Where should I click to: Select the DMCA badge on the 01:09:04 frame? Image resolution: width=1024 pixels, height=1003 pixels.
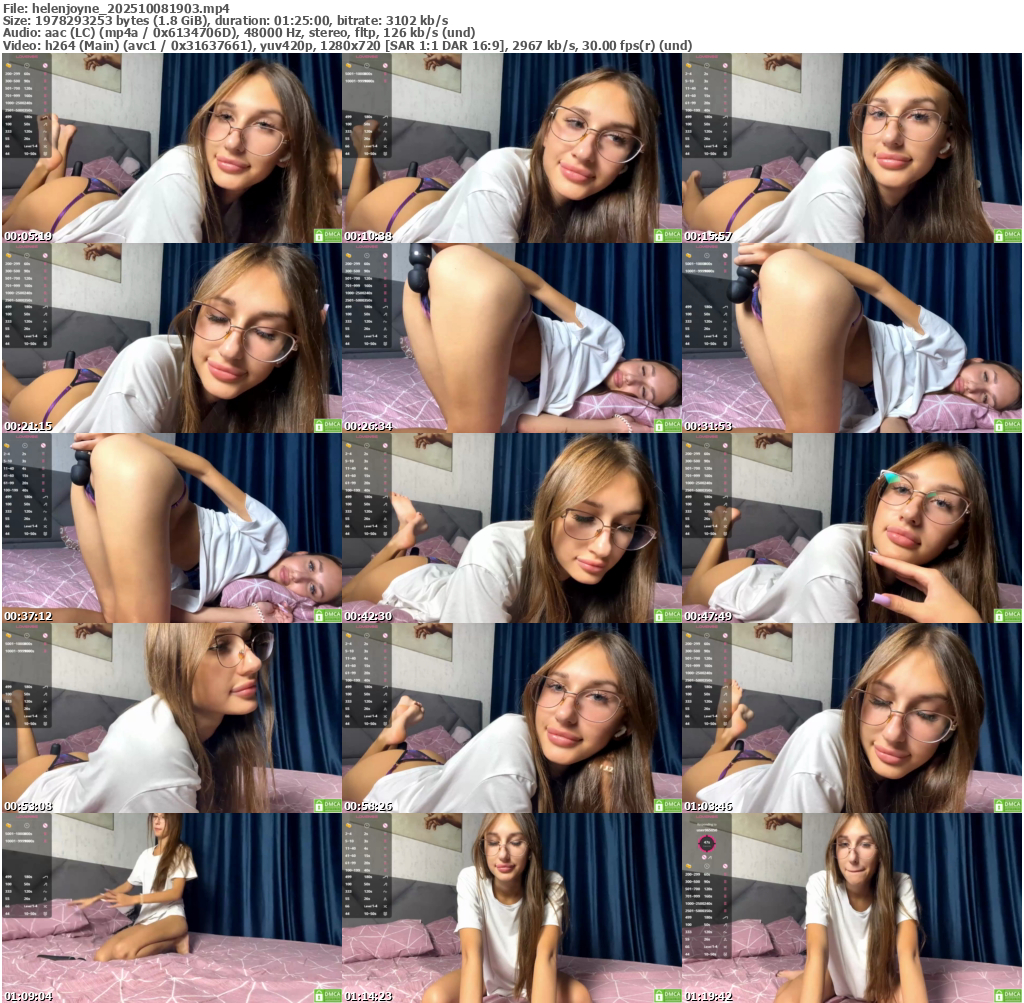click(327, 995)
